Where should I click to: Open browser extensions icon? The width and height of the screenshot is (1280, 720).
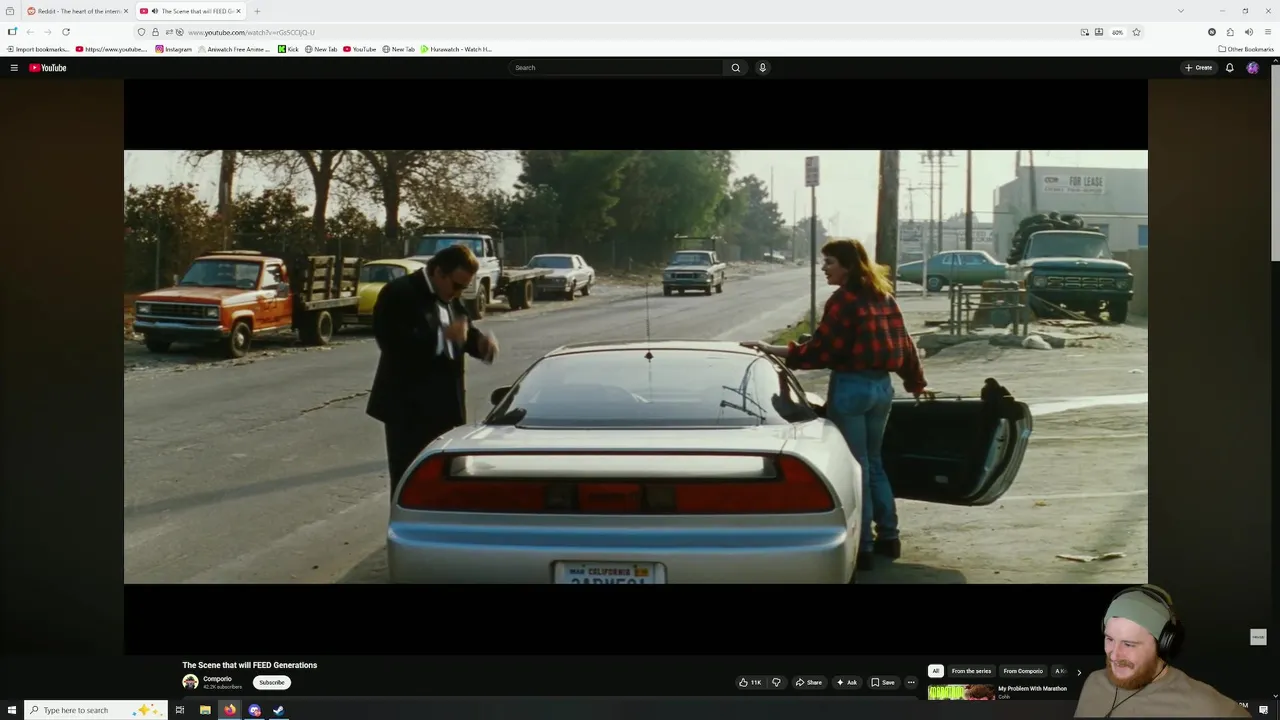coord(1230,32)
